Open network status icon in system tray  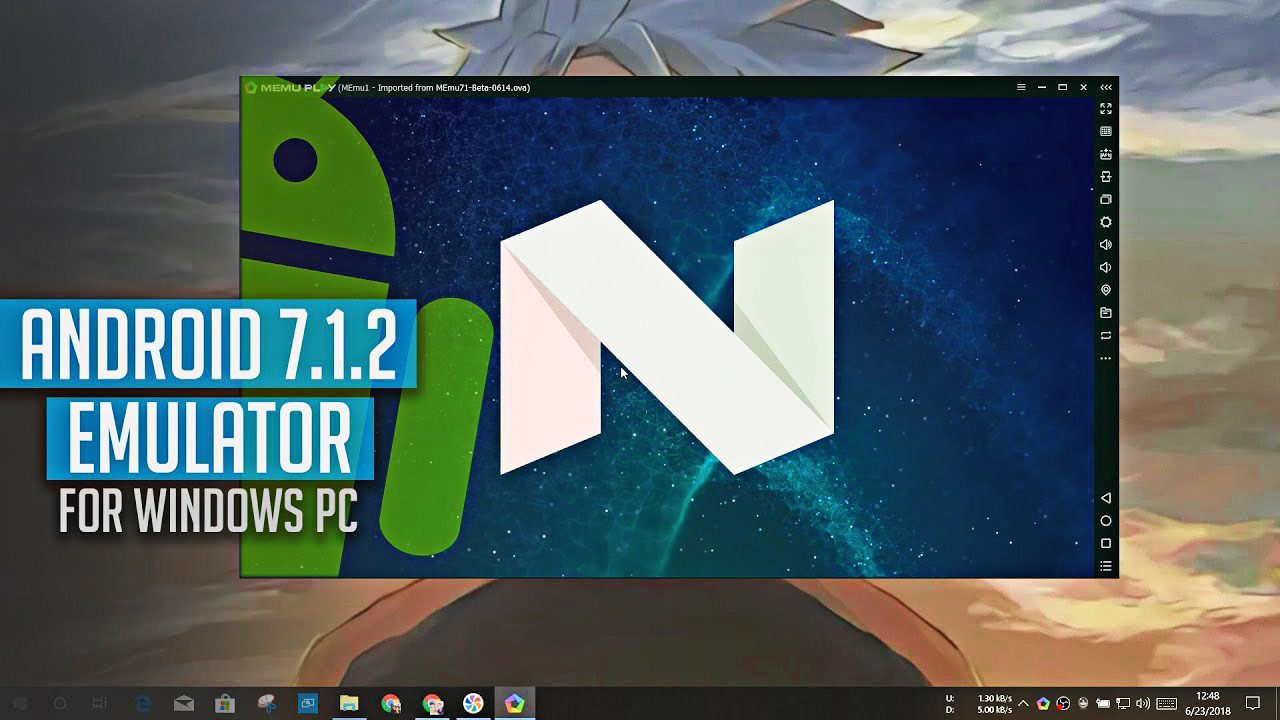[x=1123, y=704]
